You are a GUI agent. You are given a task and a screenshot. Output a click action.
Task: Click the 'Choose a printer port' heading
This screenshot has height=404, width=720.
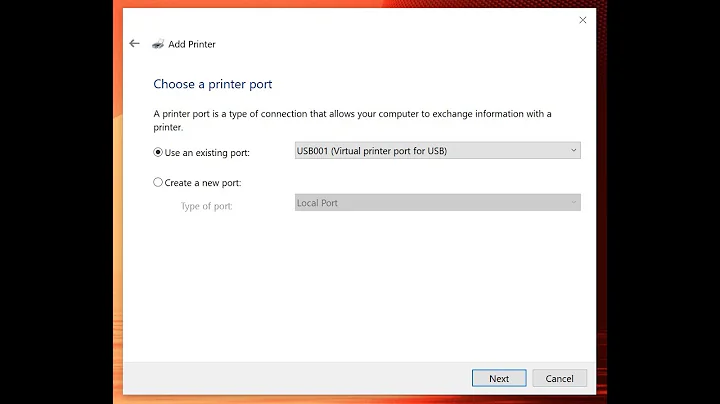213,84
